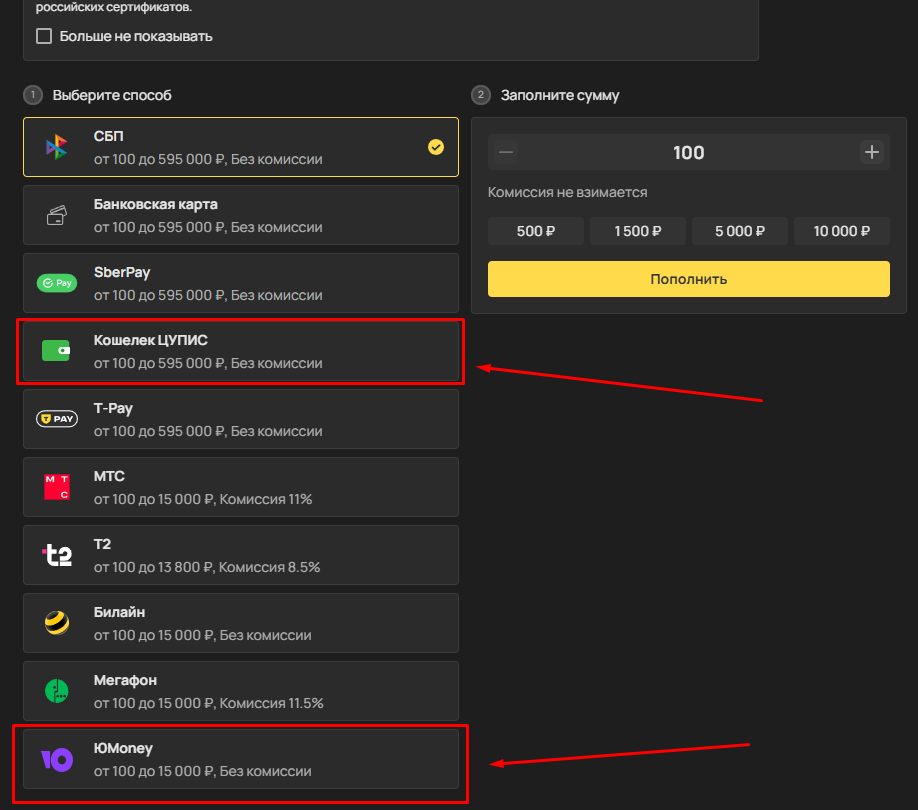Set amount to 1 500 ₽
The width and height of the screenshot is (918, 810).
point(638,231)
